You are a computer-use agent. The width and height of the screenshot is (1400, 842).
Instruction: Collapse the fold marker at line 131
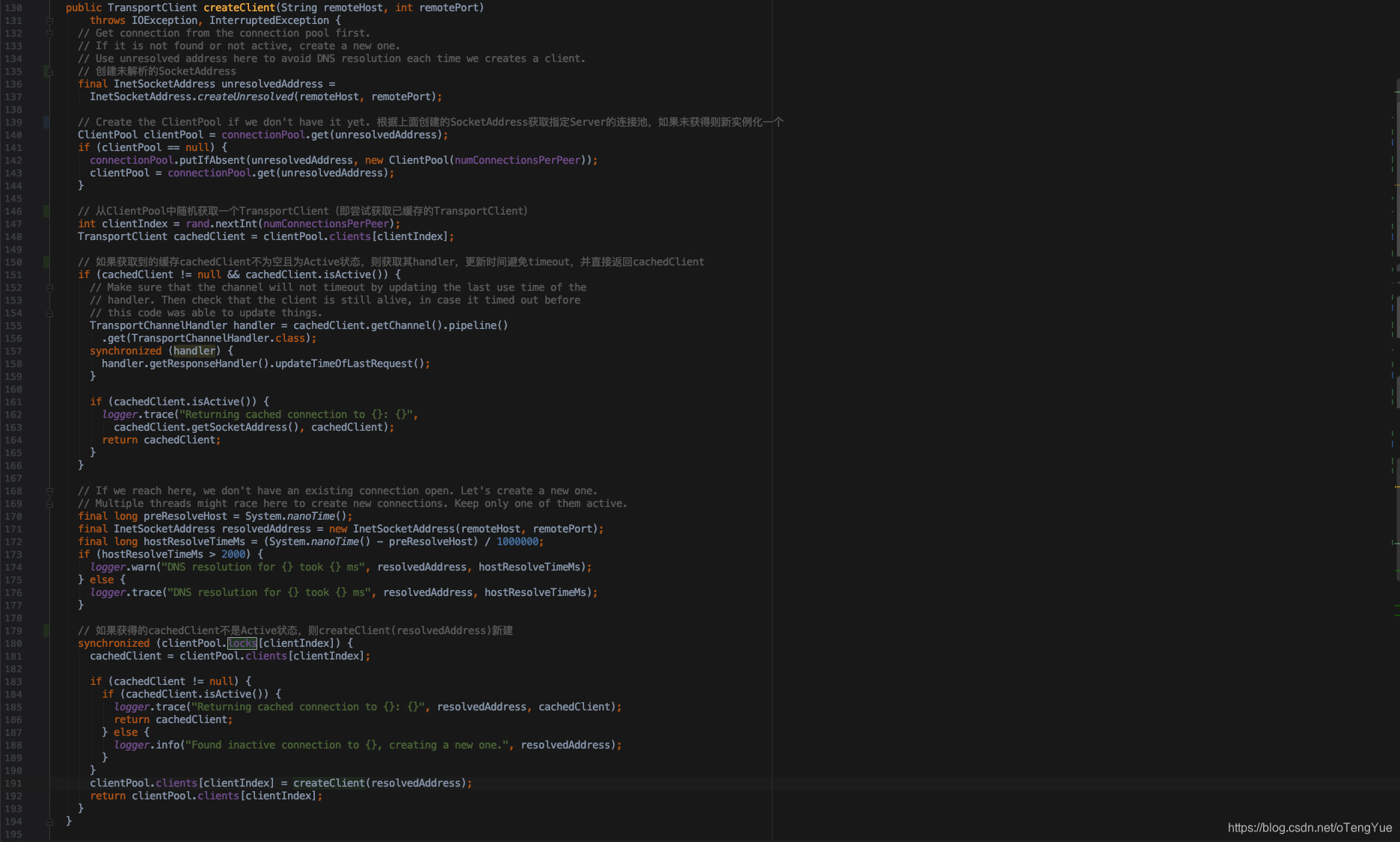click(x=49, y=21)
